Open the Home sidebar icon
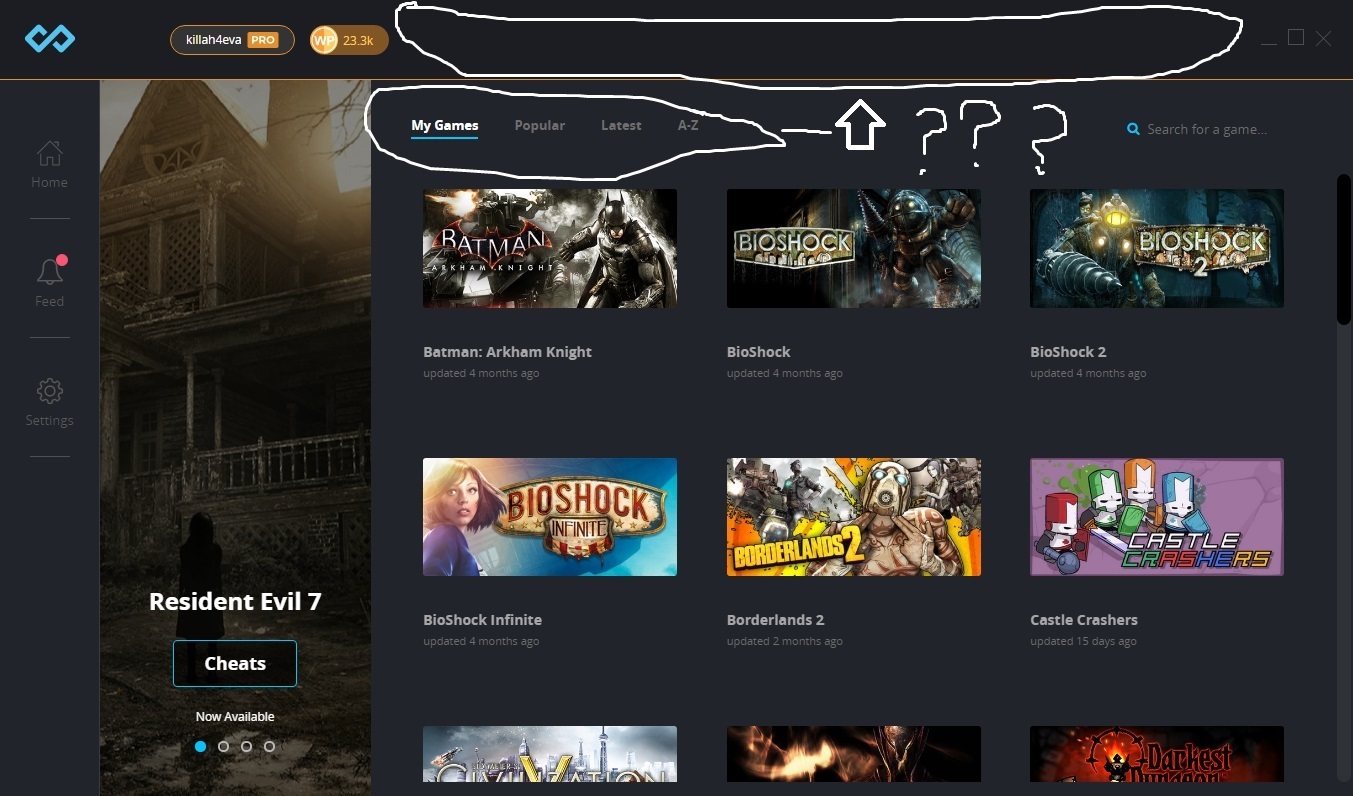This screenshot has height=796, width=1353. pos(49,155)
